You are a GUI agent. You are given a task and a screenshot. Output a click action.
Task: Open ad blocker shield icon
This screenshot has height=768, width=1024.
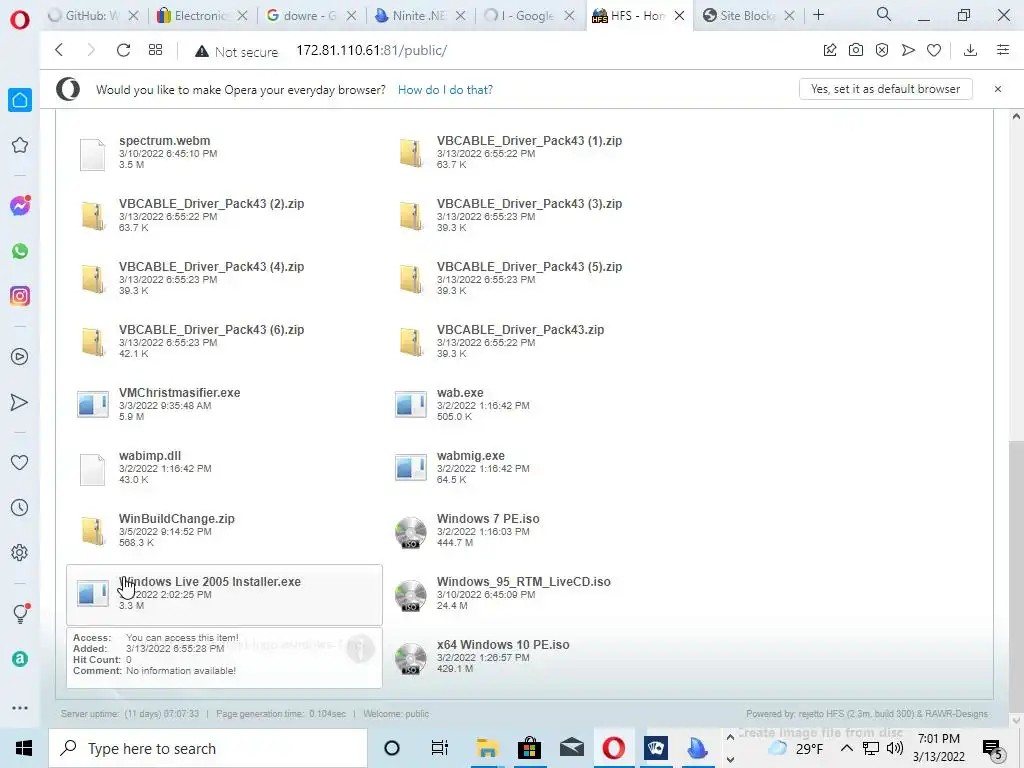[882, 50]
